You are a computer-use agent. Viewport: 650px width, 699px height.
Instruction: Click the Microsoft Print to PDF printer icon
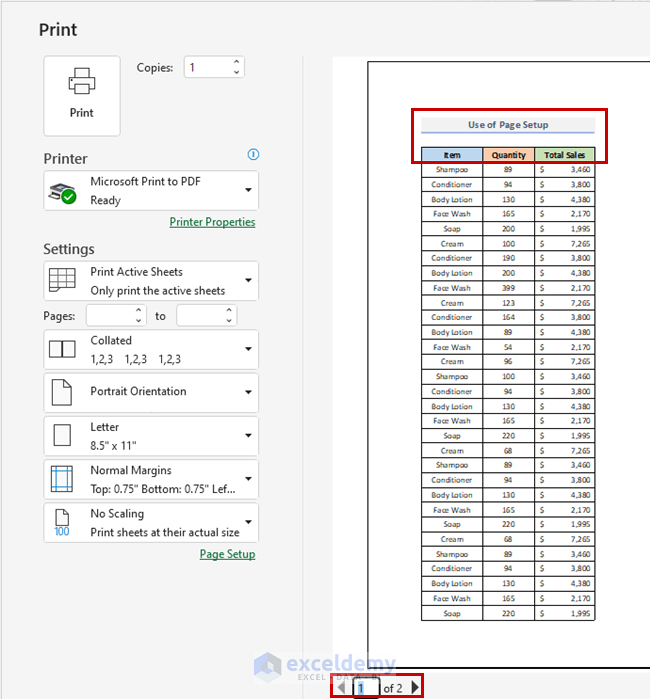click(62, 193)
